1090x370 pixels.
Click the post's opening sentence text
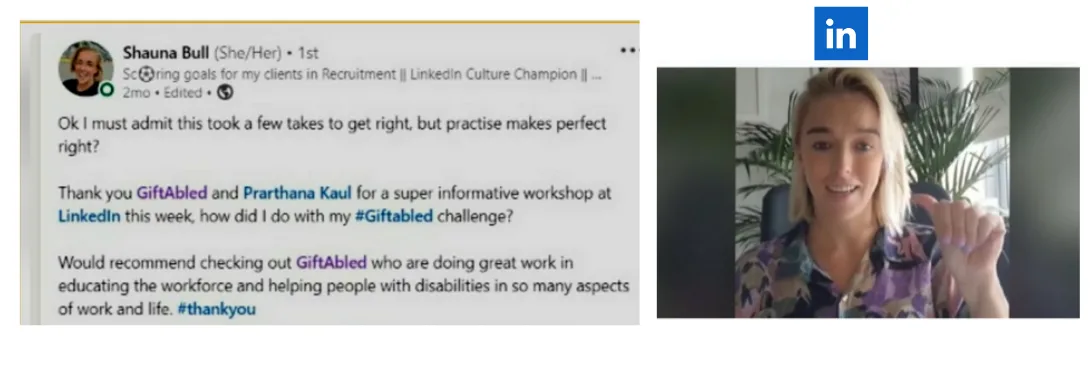tap(332, 135)
